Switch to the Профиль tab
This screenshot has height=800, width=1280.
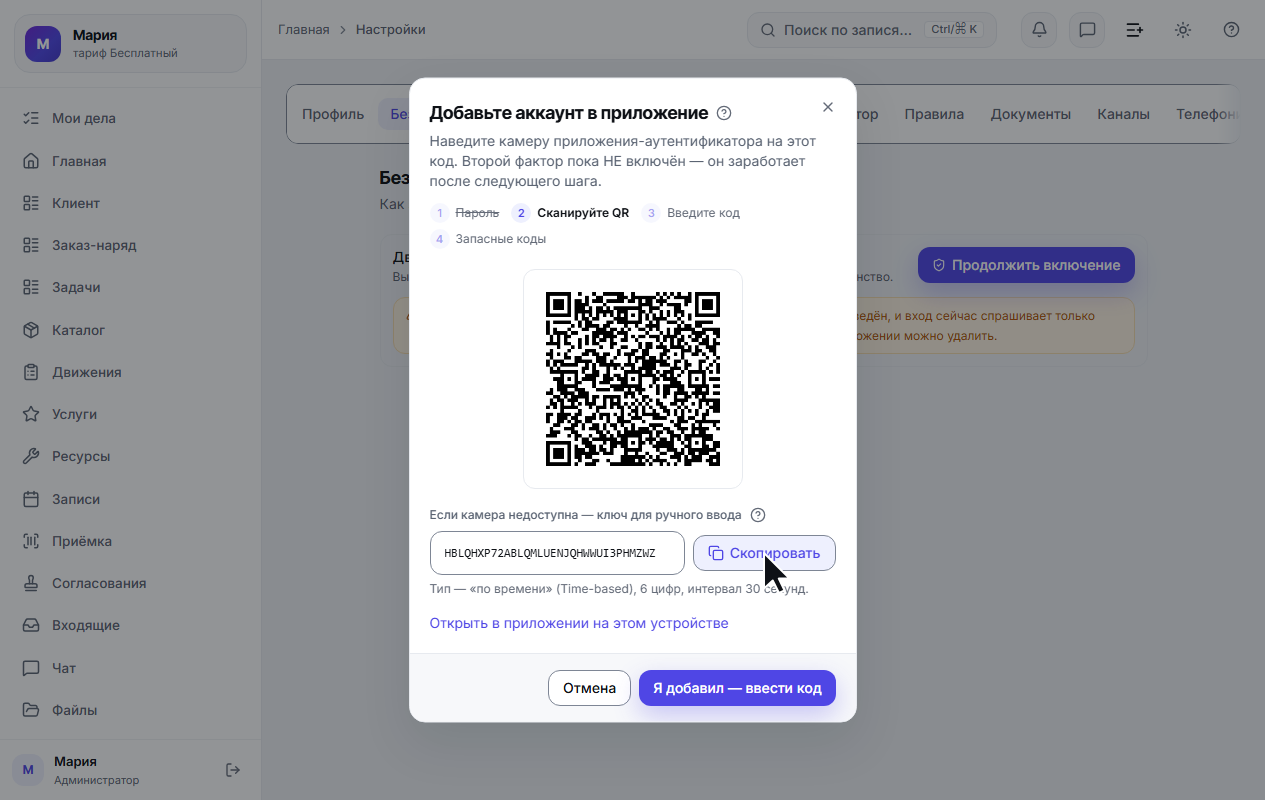(333, 114)
